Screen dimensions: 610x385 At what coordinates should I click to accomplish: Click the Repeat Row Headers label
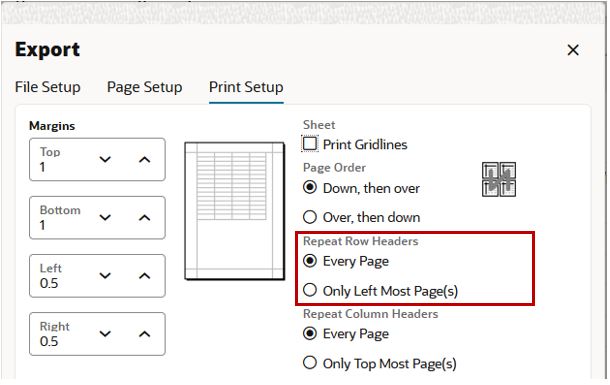coord(361,241)
